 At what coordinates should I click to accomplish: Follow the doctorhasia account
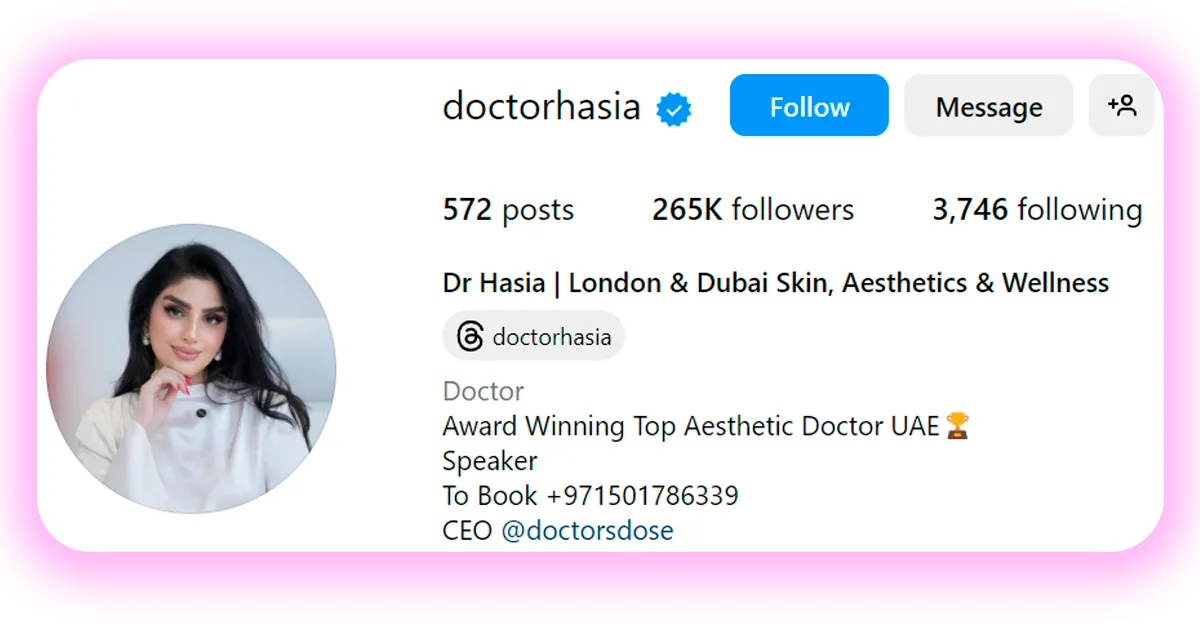(809, 106)
